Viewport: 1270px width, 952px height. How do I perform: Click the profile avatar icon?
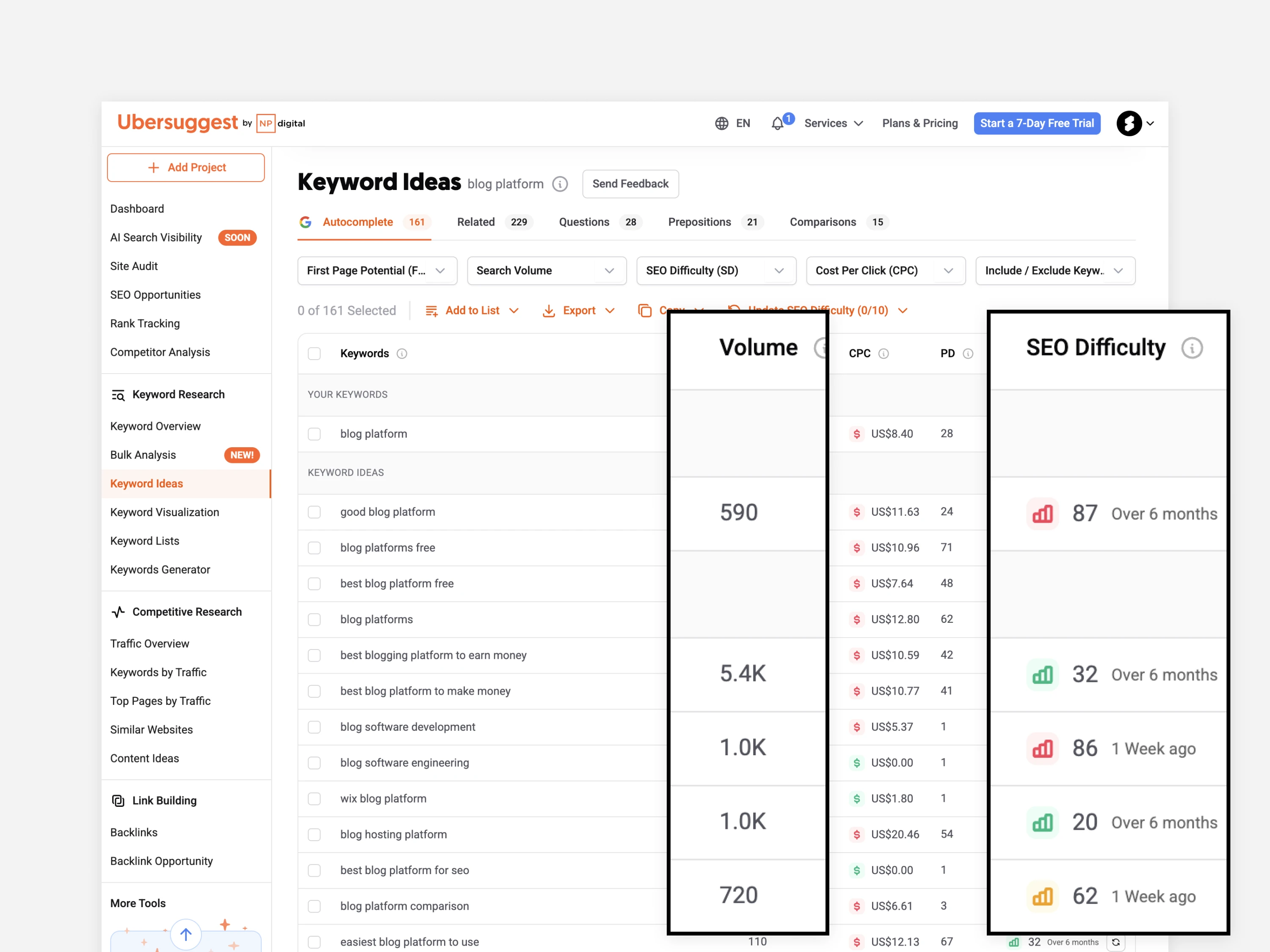point(1129,124)
